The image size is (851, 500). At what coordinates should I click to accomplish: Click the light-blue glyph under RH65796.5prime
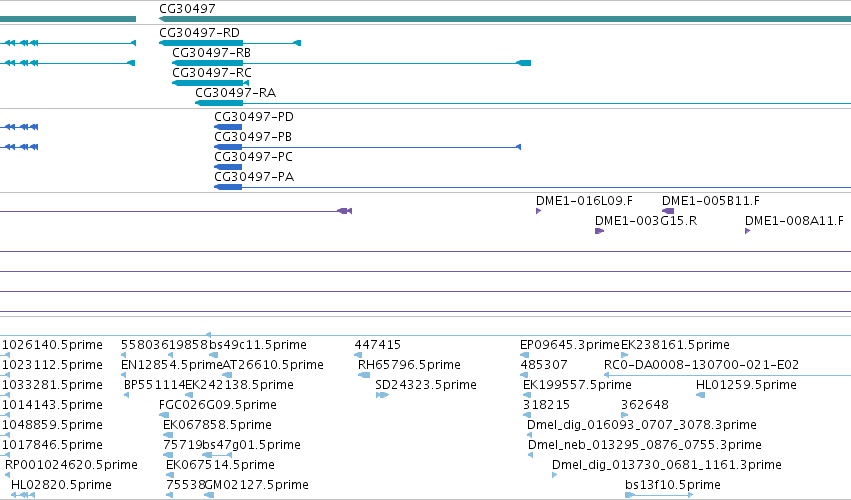point(364,375)
